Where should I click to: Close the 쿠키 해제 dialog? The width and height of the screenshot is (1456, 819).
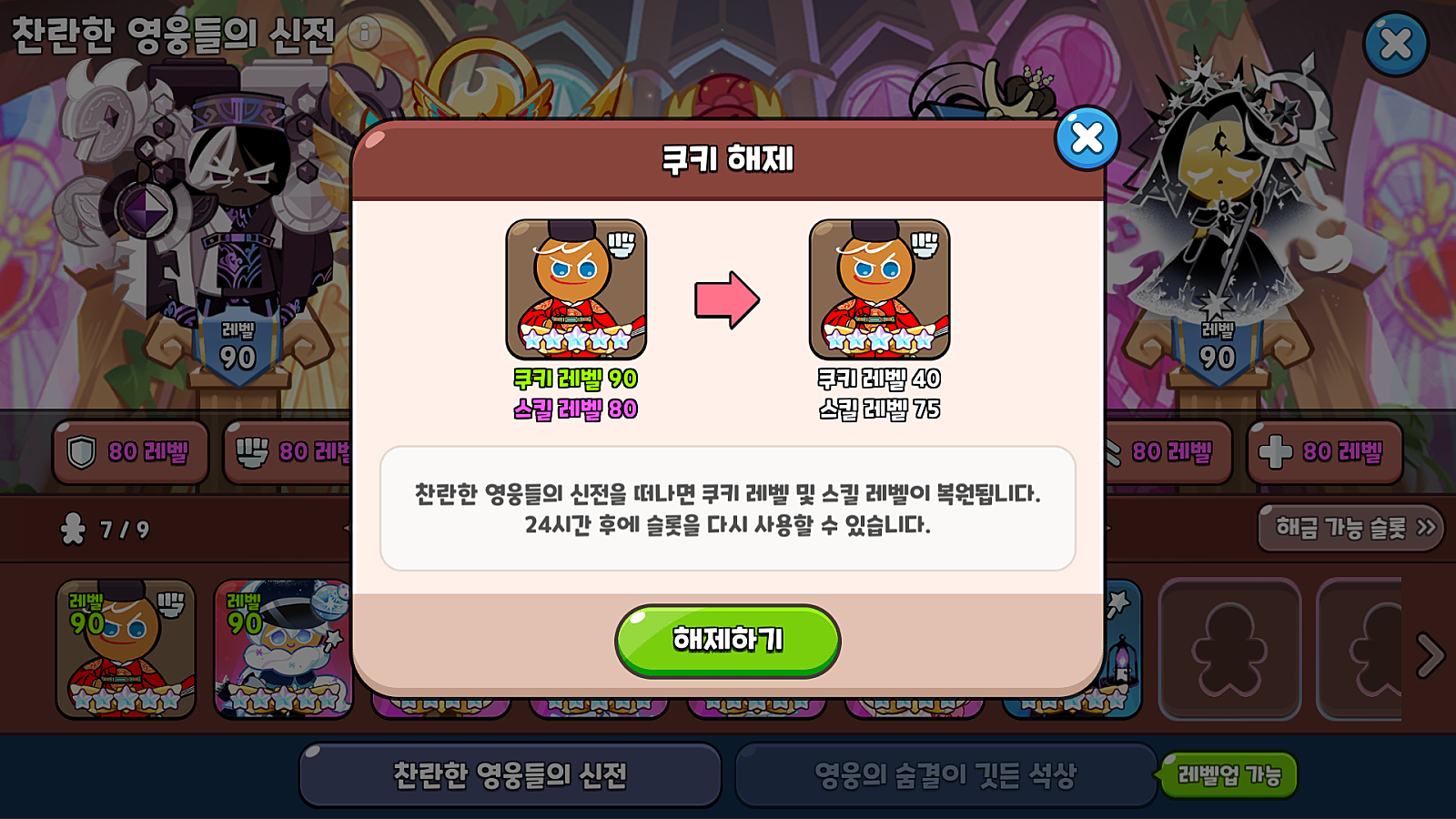(x=1087, y=138)
